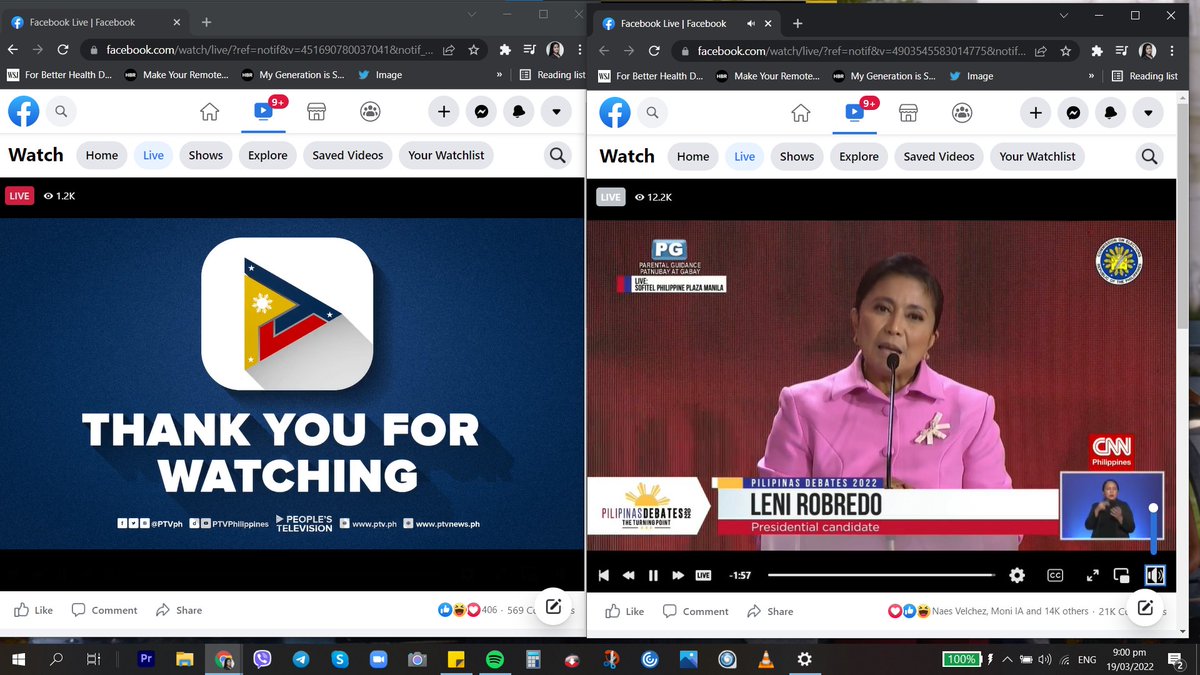Open Chrome menu in right window
Viewport: 1200px width, 675px height.
tap(1172, 51)
